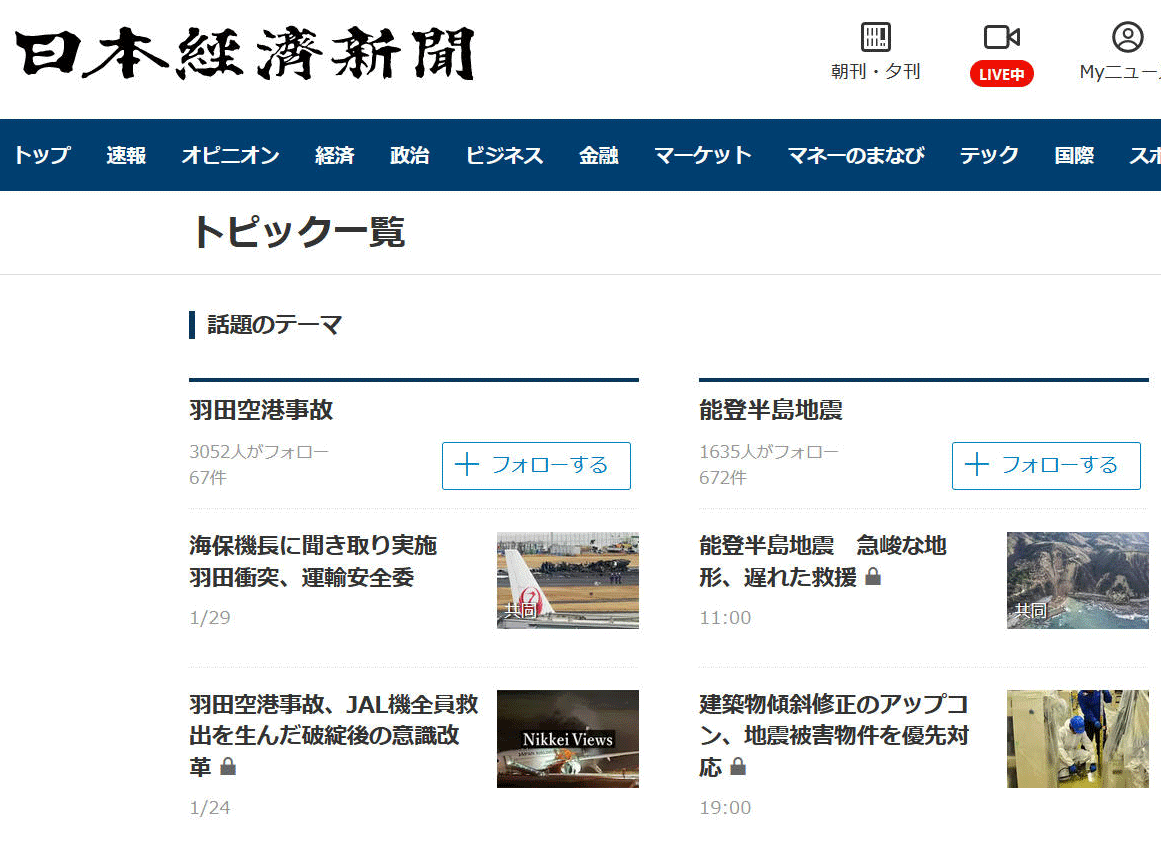Open the morning and evening edition icon
This screenshot has width=1161, height=861.
(x=875, y=38)
